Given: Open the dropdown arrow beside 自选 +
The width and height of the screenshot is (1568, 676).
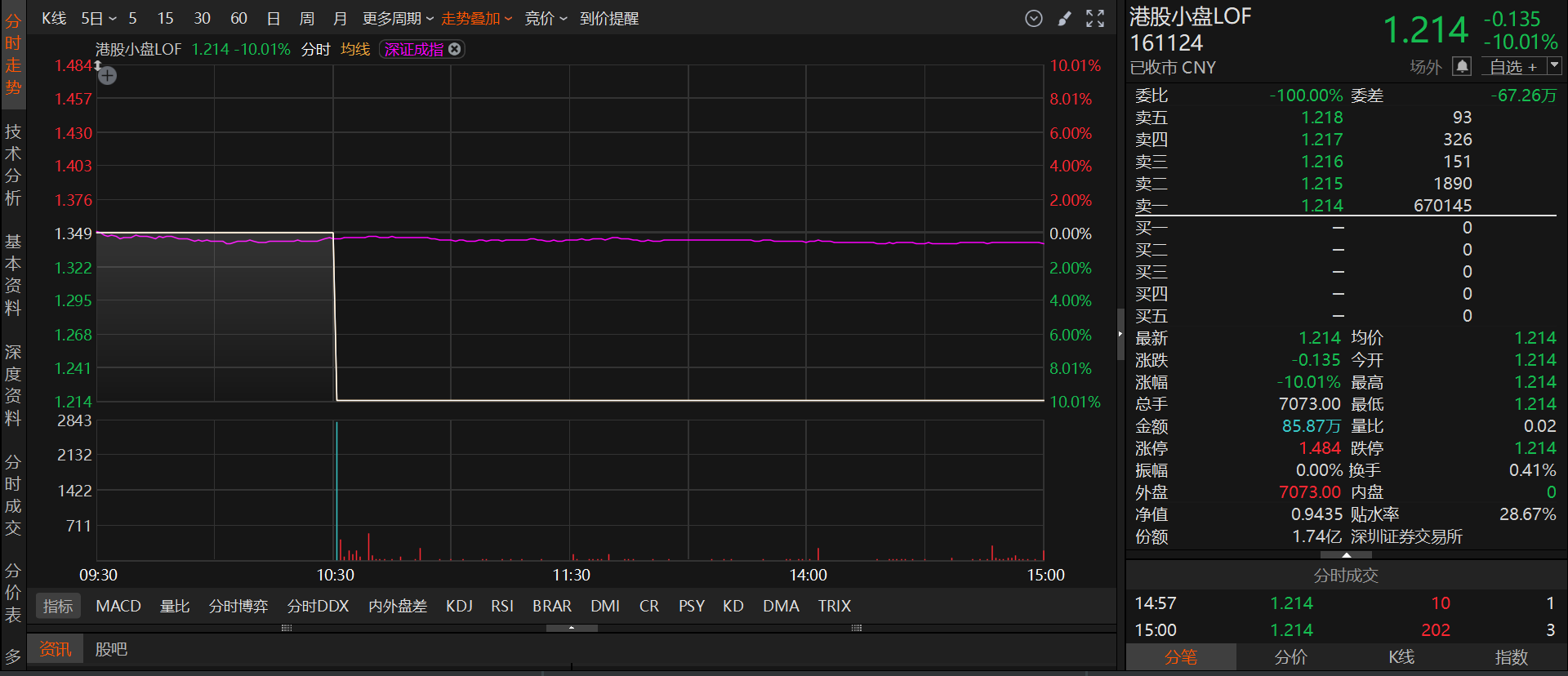Looking at the screenshot, I should point(1554,66).
